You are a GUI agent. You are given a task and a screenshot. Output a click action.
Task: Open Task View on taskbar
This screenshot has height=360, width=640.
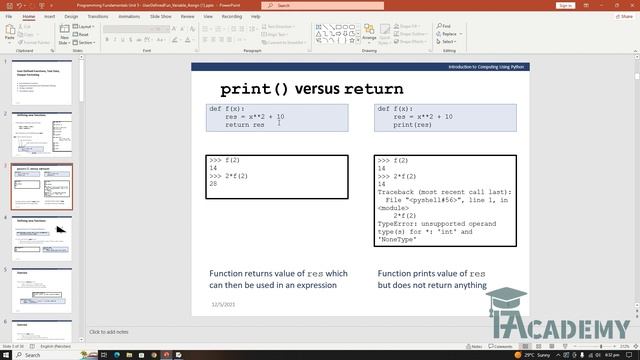coord(104,355)
